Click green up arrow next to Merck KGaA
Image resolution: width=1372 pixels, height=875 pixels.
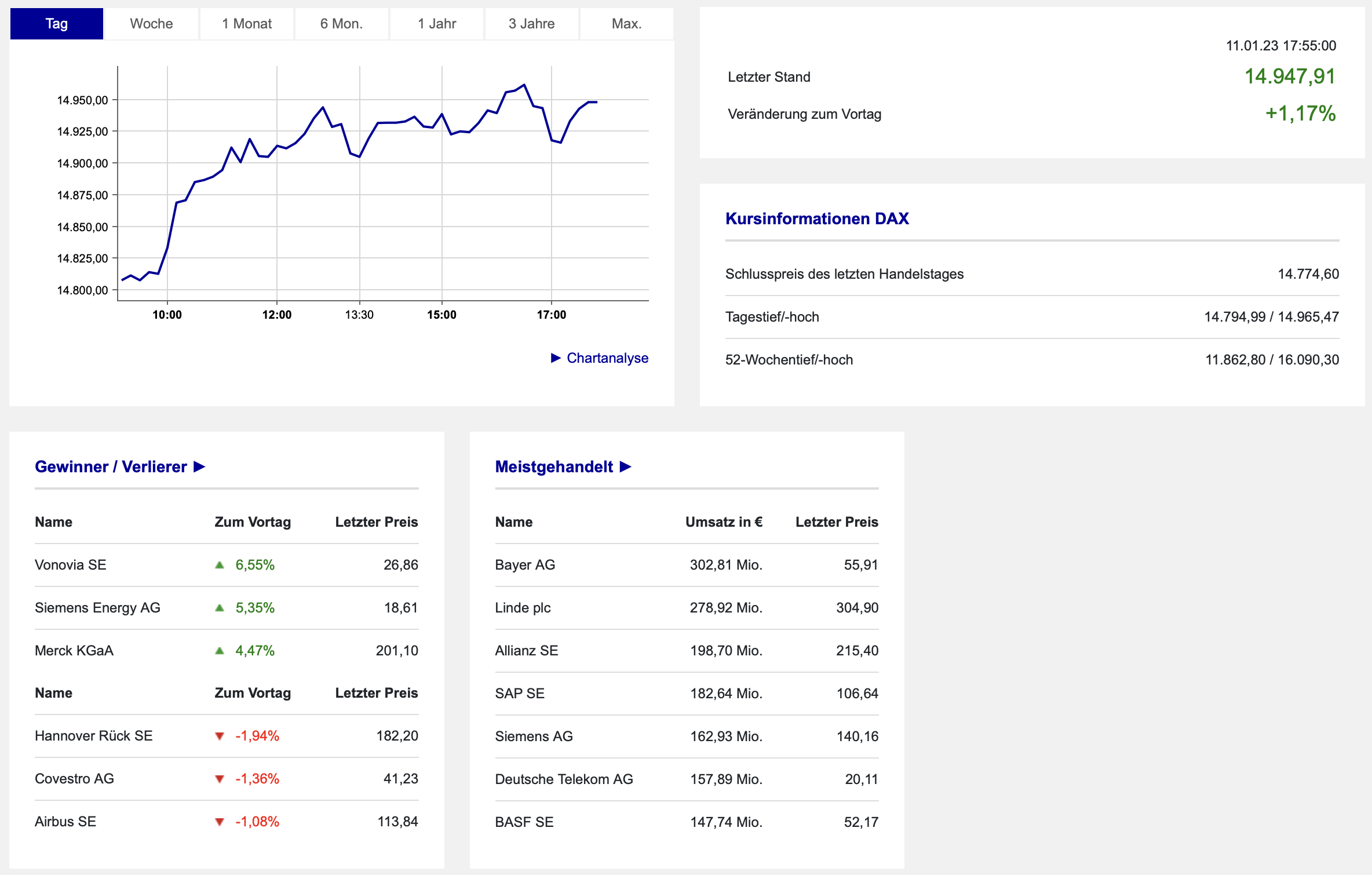point(220,651)
